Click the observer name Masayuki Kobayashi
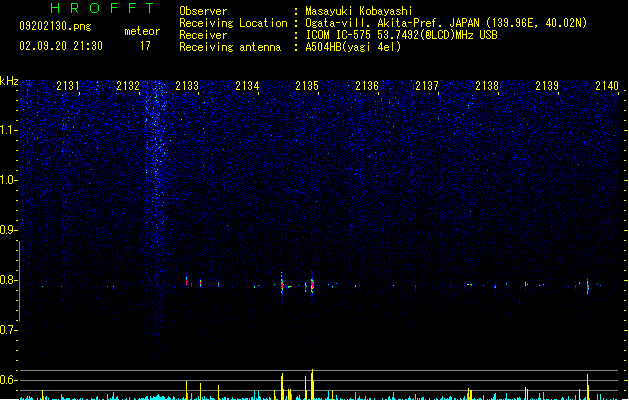The image size is (629, 400). [x=359, y=11]
